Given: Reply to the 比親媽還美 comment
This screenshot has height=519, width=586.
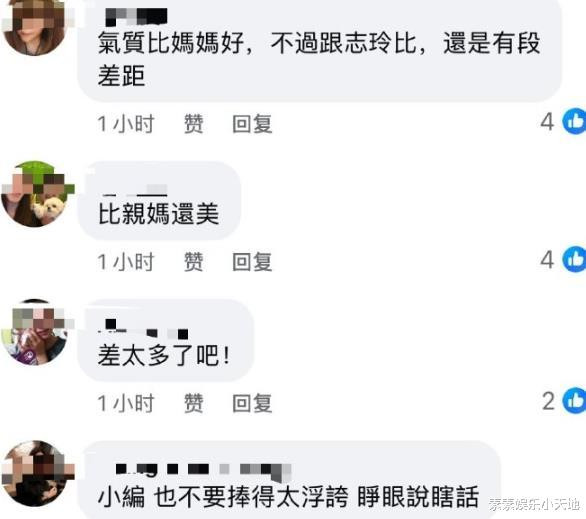Looking at the screenshot, I should click(x=252, y=262).
